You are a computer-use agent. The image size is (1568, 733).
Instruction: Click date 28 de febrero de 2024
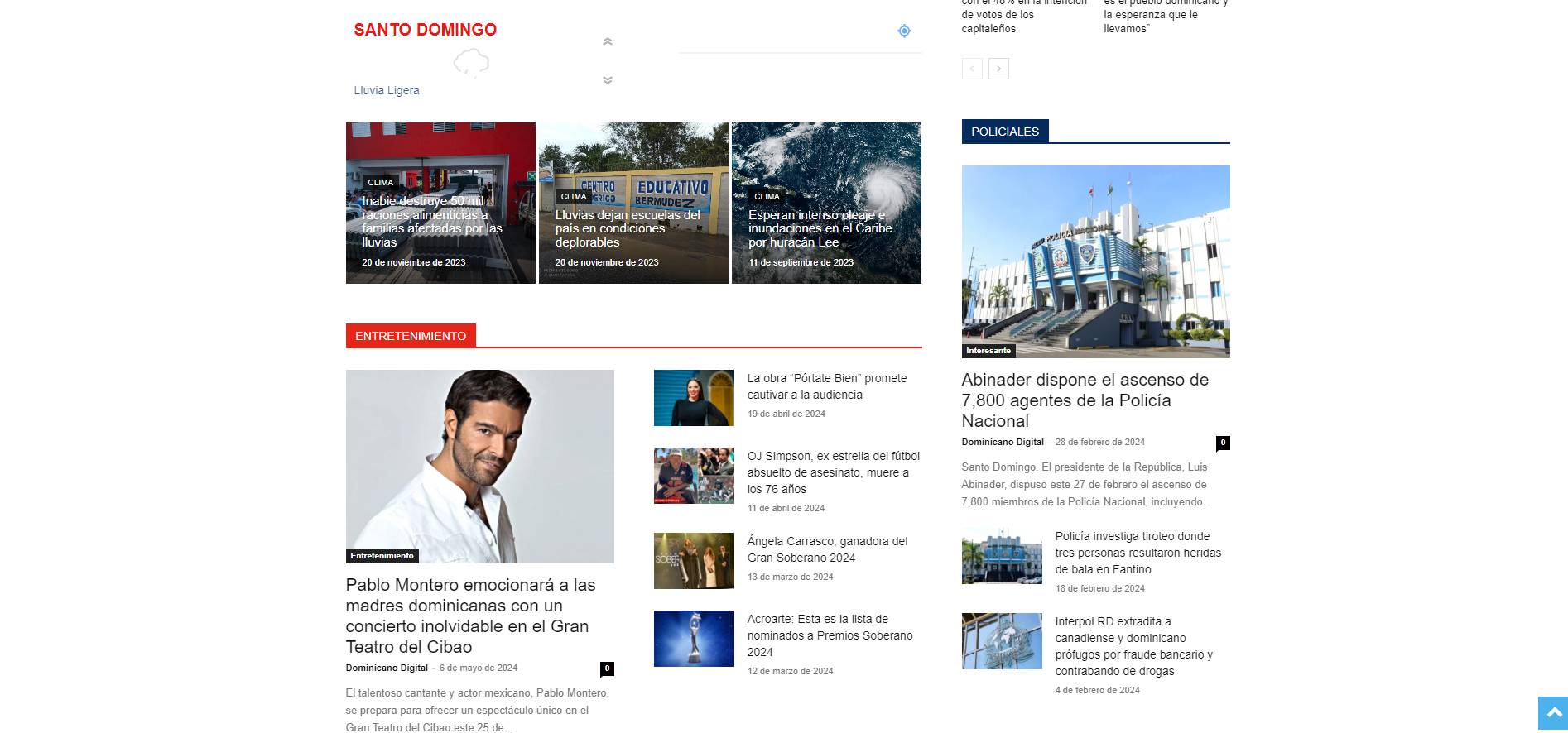pyautogui.click(x=1100, y=442)
